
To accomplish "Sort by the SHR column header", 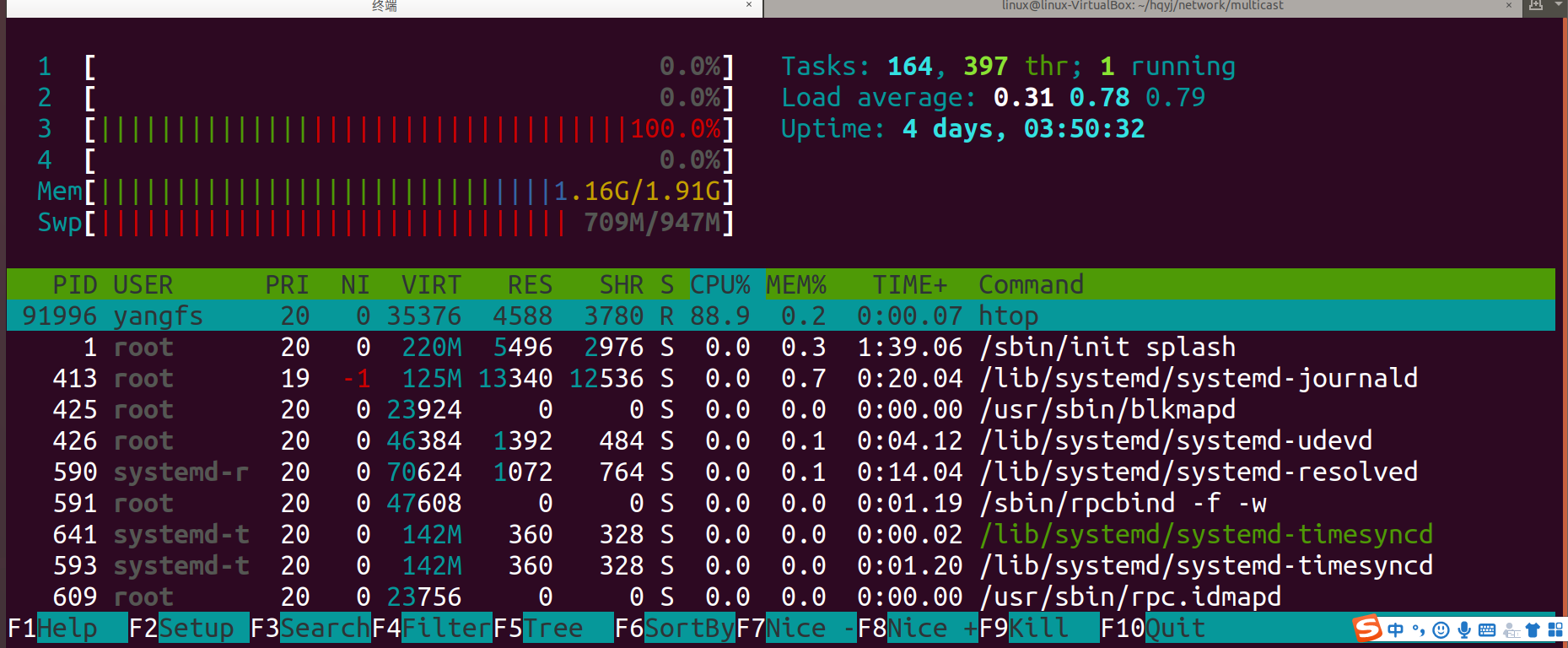I will pyautogui.click(x=622, y=285).
